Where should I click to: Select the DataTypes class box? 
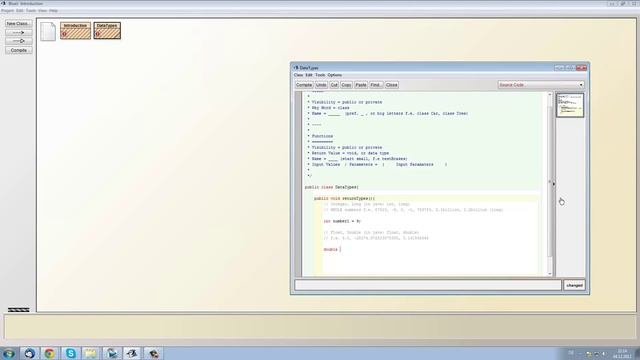[x=107, y=31]
